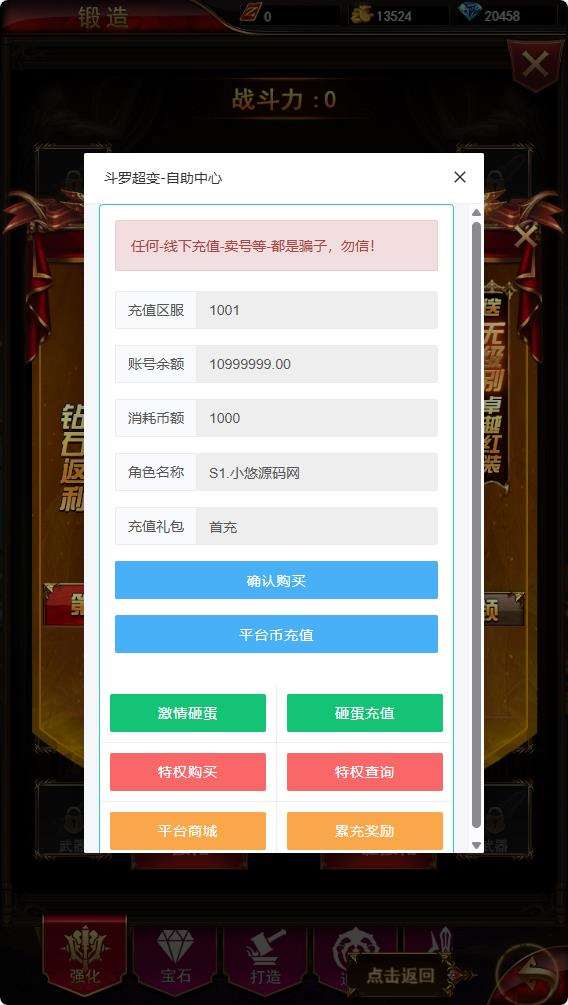Click the red ticket currency icon
The height and width of the screenshot is (1005, 568).
point(249,13)
